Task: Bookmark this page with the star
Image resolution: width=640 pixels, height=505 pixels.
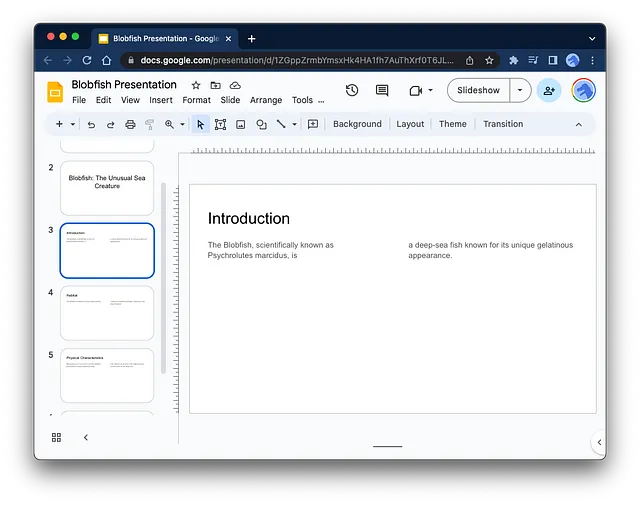Action: click(x=489, y=60)
